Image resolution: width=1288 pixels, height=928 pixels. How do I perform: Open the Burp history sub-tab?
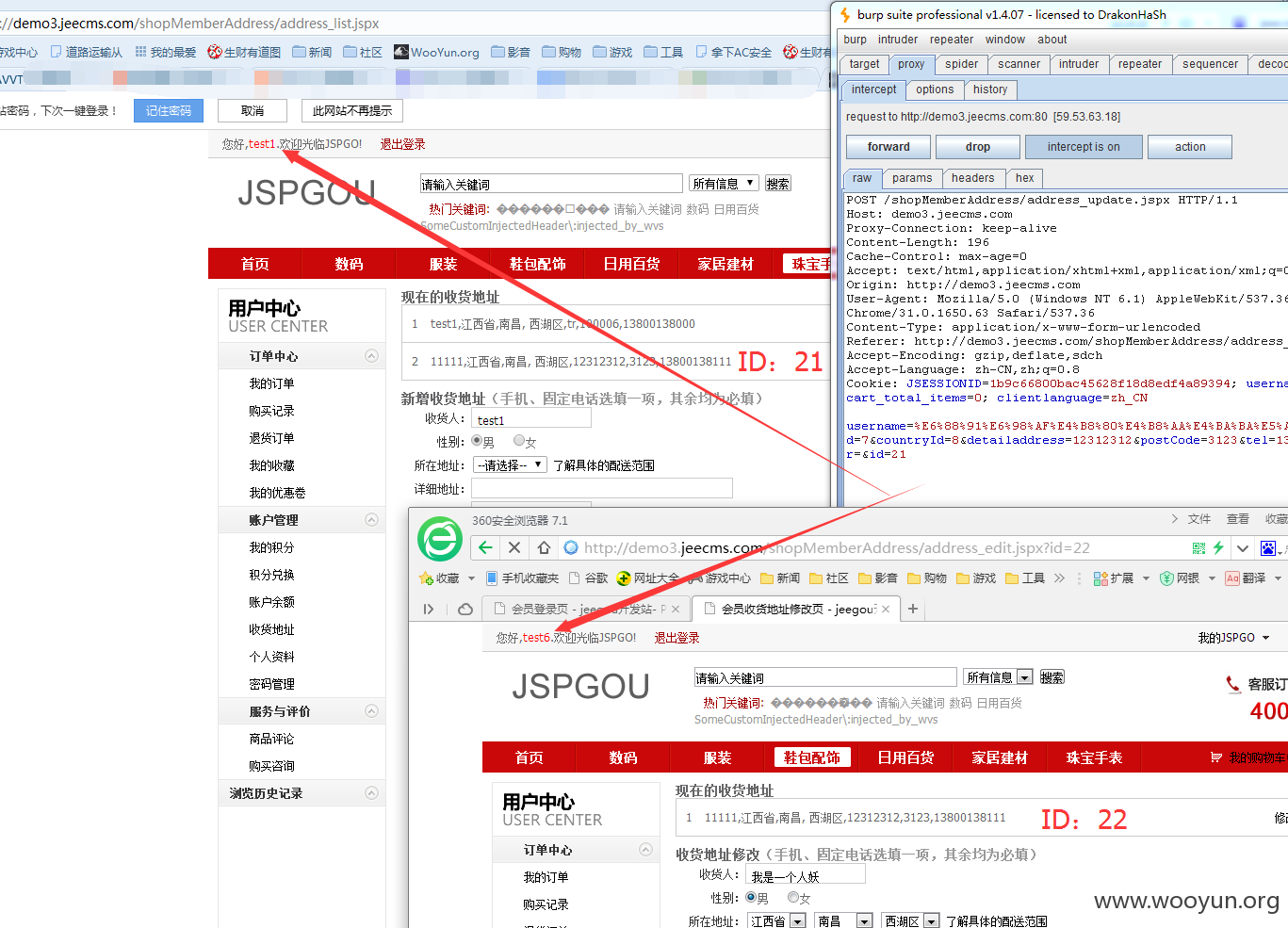point(990,90)
